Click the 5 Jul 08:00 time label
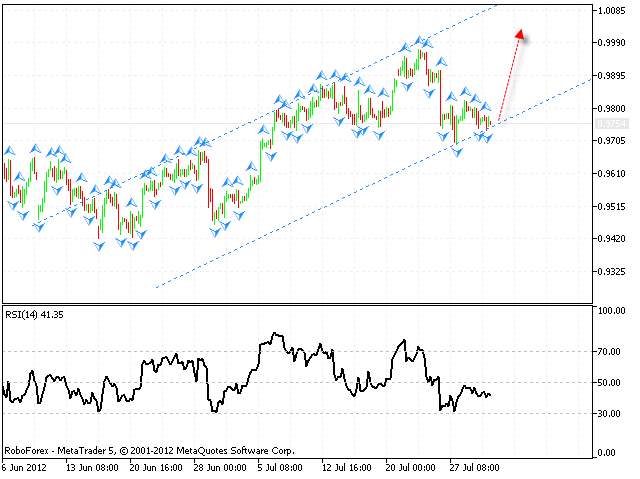This screenshot has height=479, width=640. coord(280,468)
